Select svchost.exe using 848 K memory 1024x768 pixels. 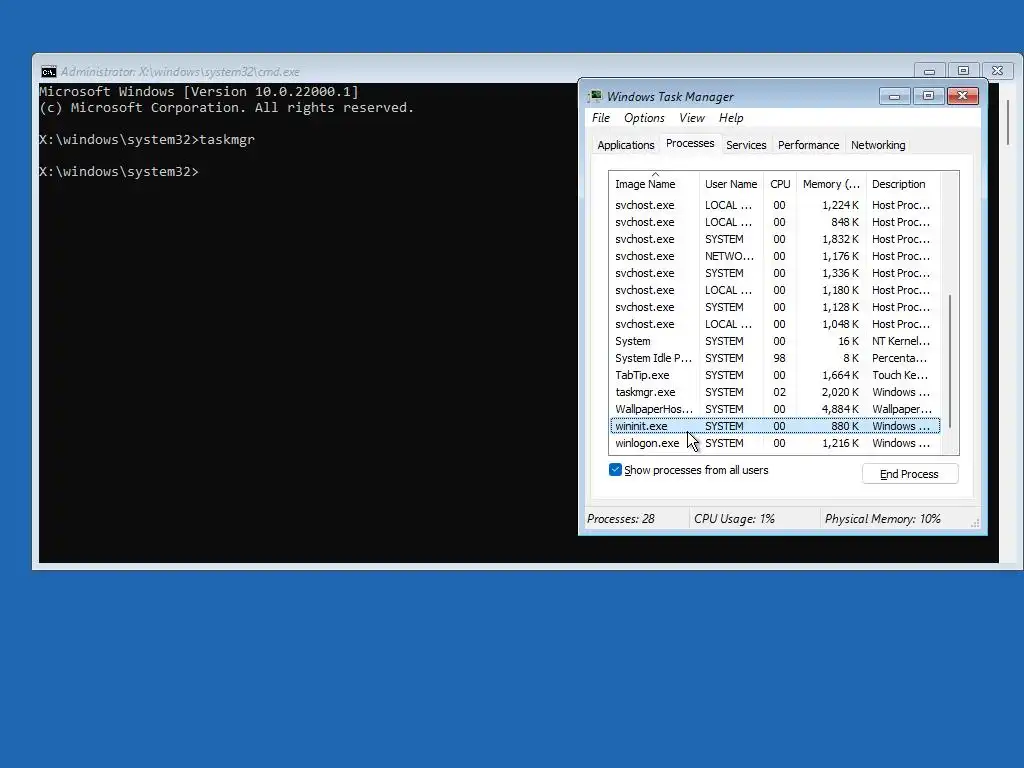(x=775, y=222)
